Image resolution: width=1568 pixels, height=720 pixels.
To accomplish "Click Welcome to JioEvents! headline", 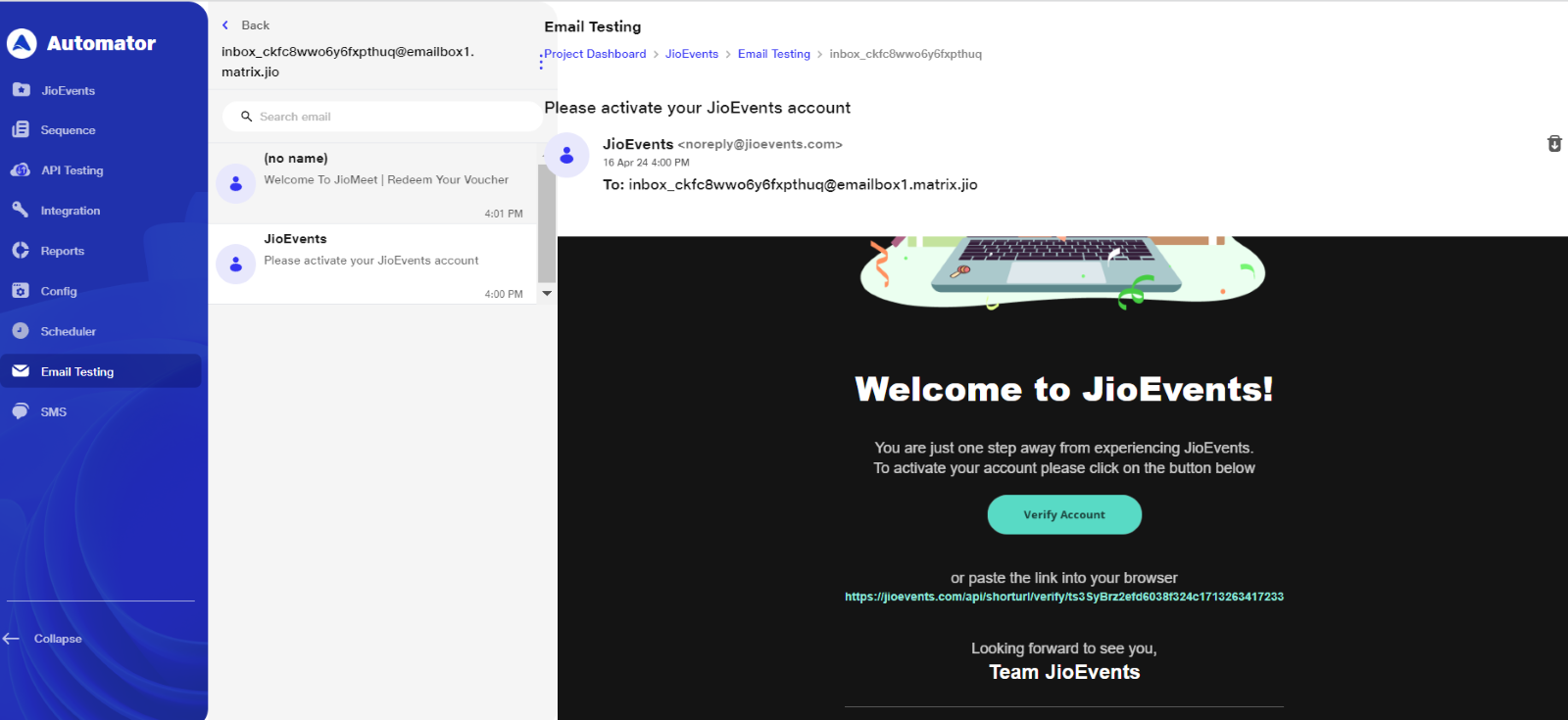I will (1064, 389).
